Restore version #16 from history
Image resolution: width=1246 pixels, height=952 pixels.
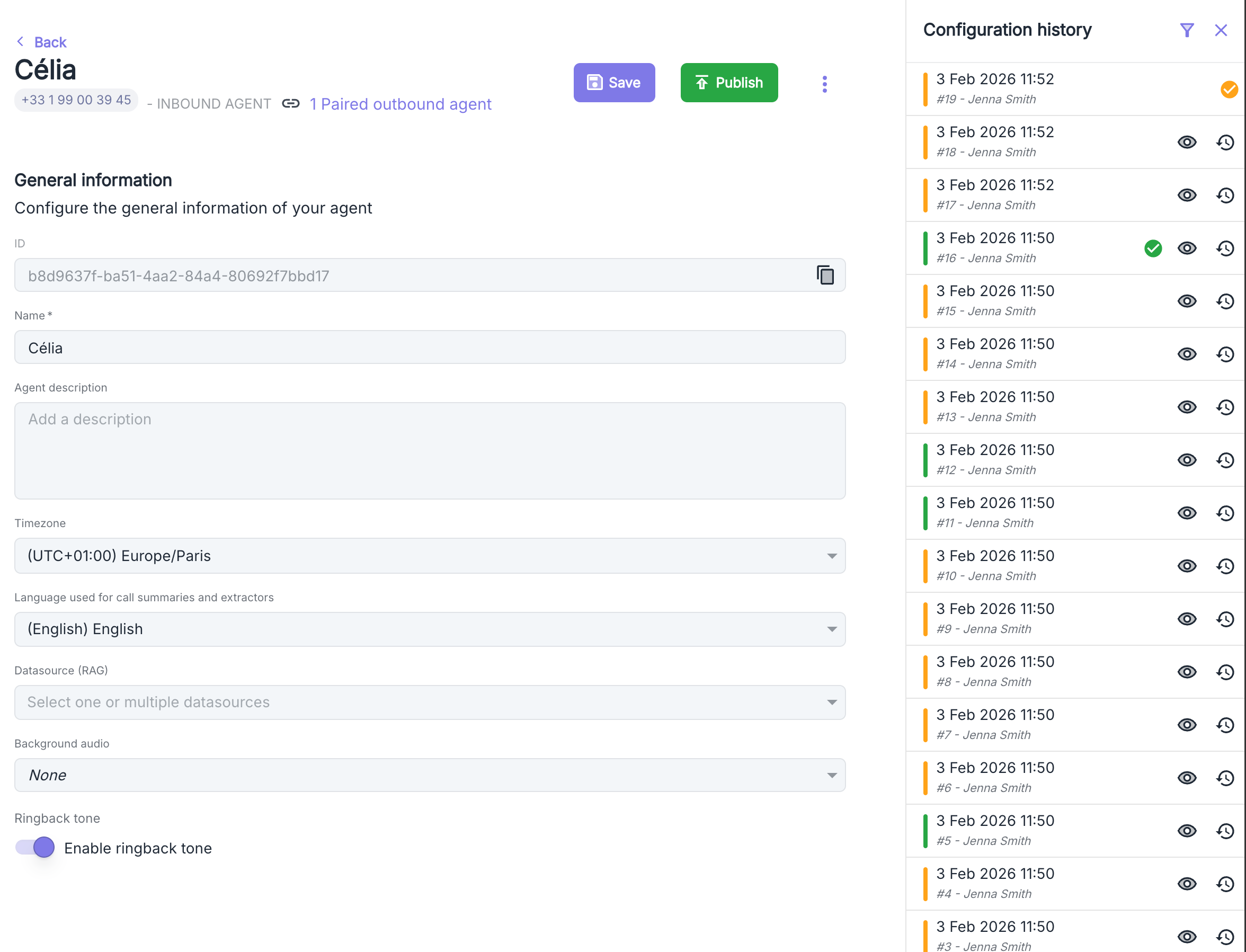click(x=1225, y=248)
